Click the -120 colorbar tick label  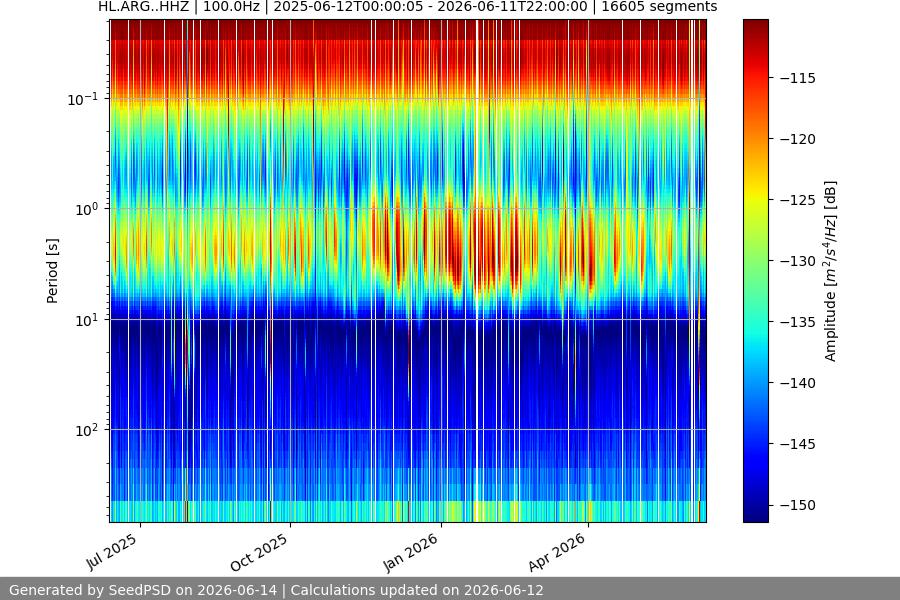(x=798, y=139)
